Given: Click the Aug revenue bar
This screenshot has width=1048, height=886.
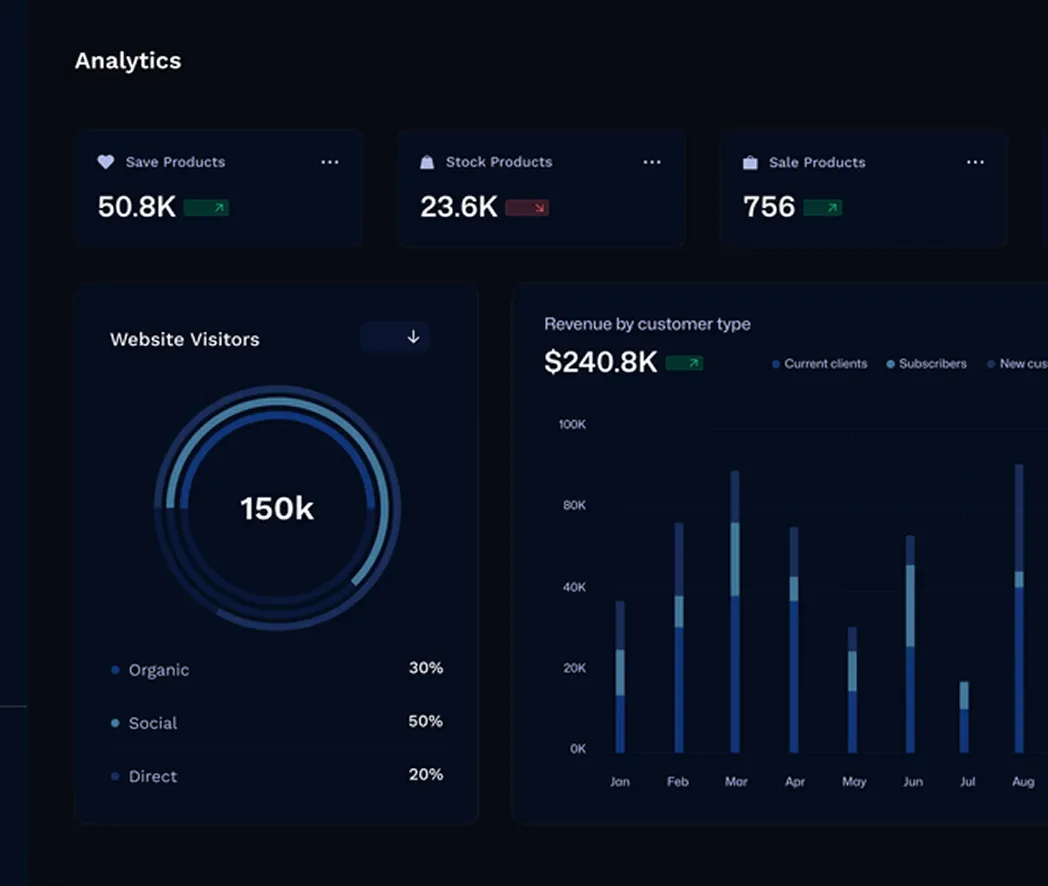Looking at the screenshot, I should click(1019, 609).
